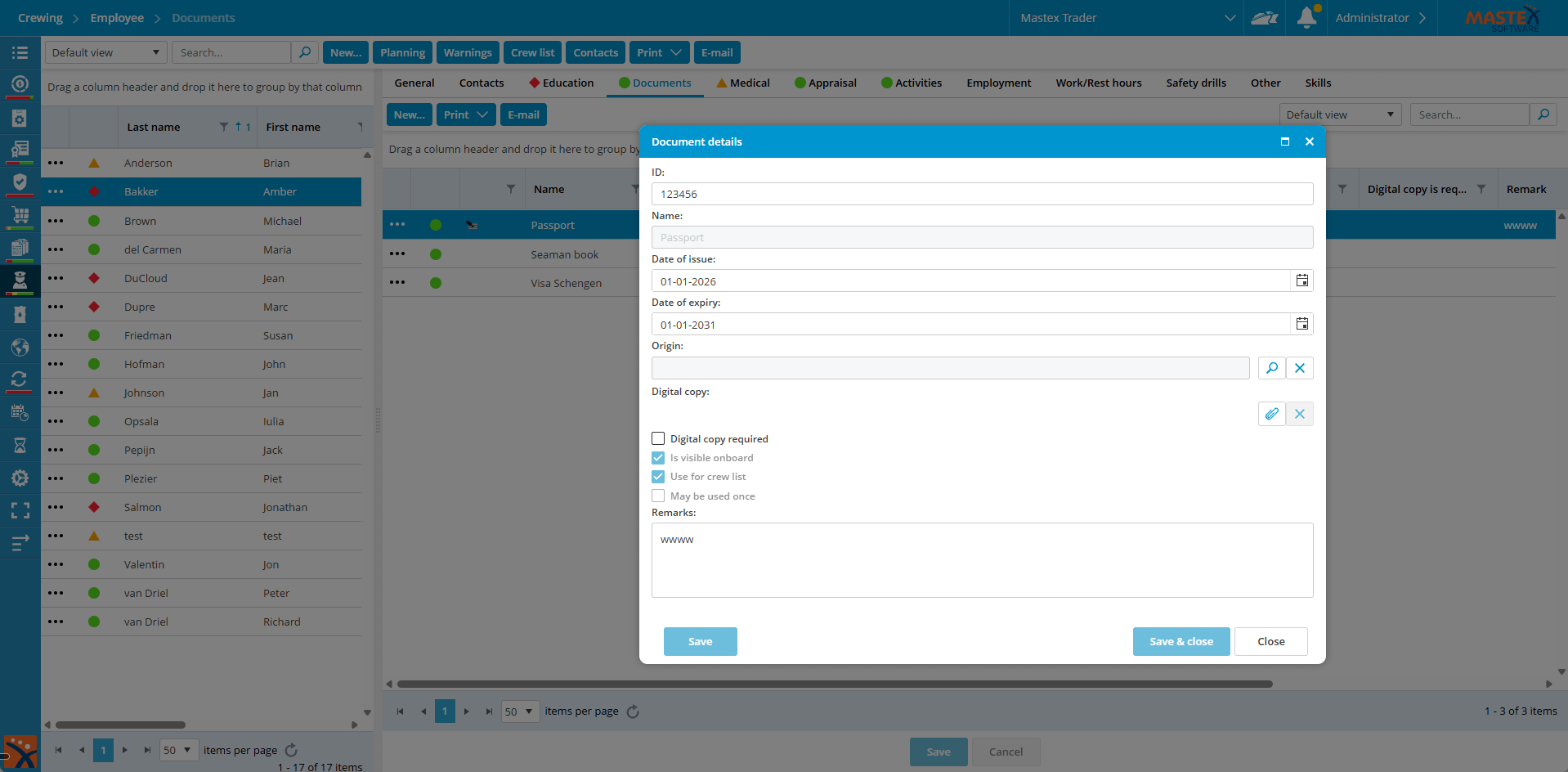Screen dimensions: 1568x772
Task: Toggle the Use for crew list checkbox
Action: (658, 477)
